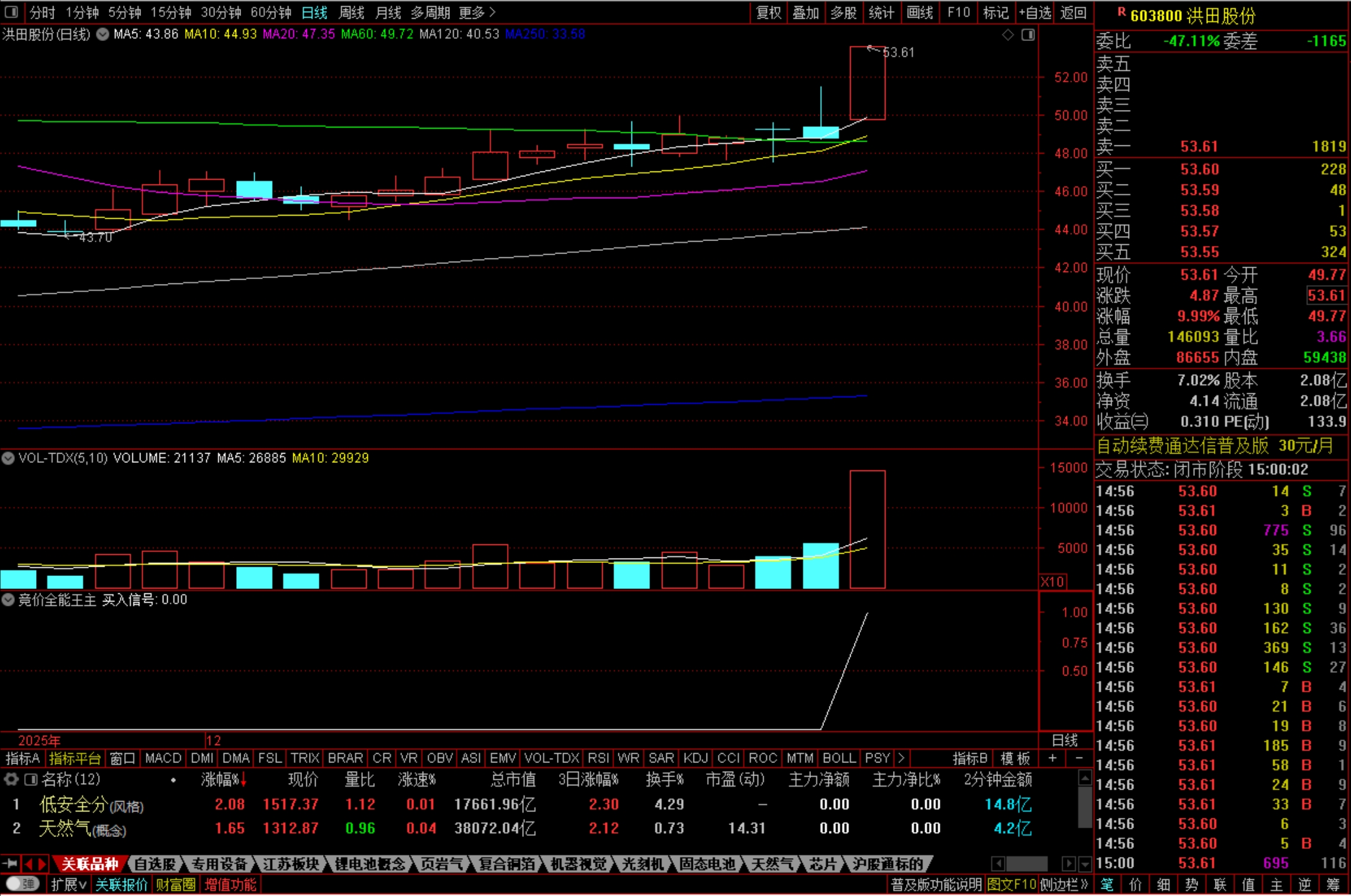Viewport: 1351px width, 896px height.
Task: Toggle the VOL-TDX indicator circle button
Action: point(8,459)
